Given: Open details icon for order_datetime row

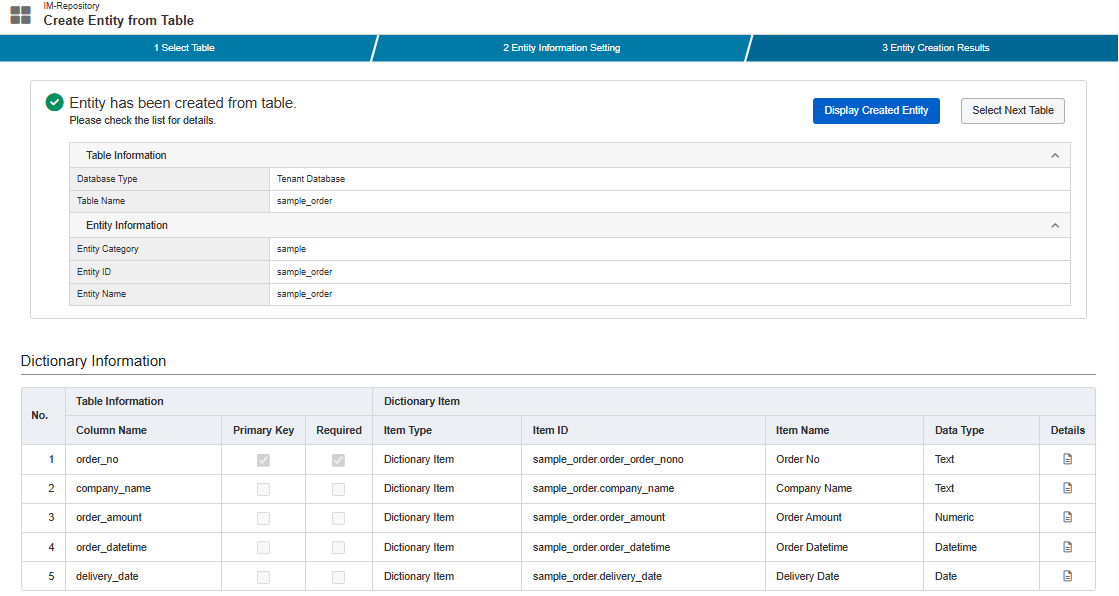Looking at the screenshot, I should coord(1068,547).
